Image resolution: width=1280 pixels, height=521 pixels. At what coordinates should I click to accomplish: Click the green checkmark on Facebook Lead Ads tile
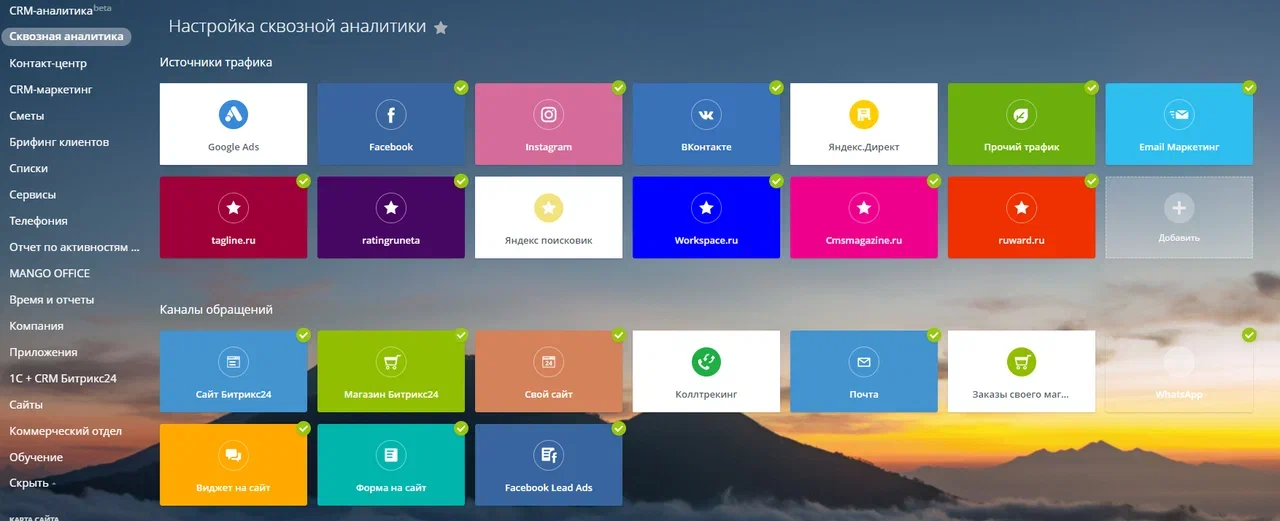point(619,428)
